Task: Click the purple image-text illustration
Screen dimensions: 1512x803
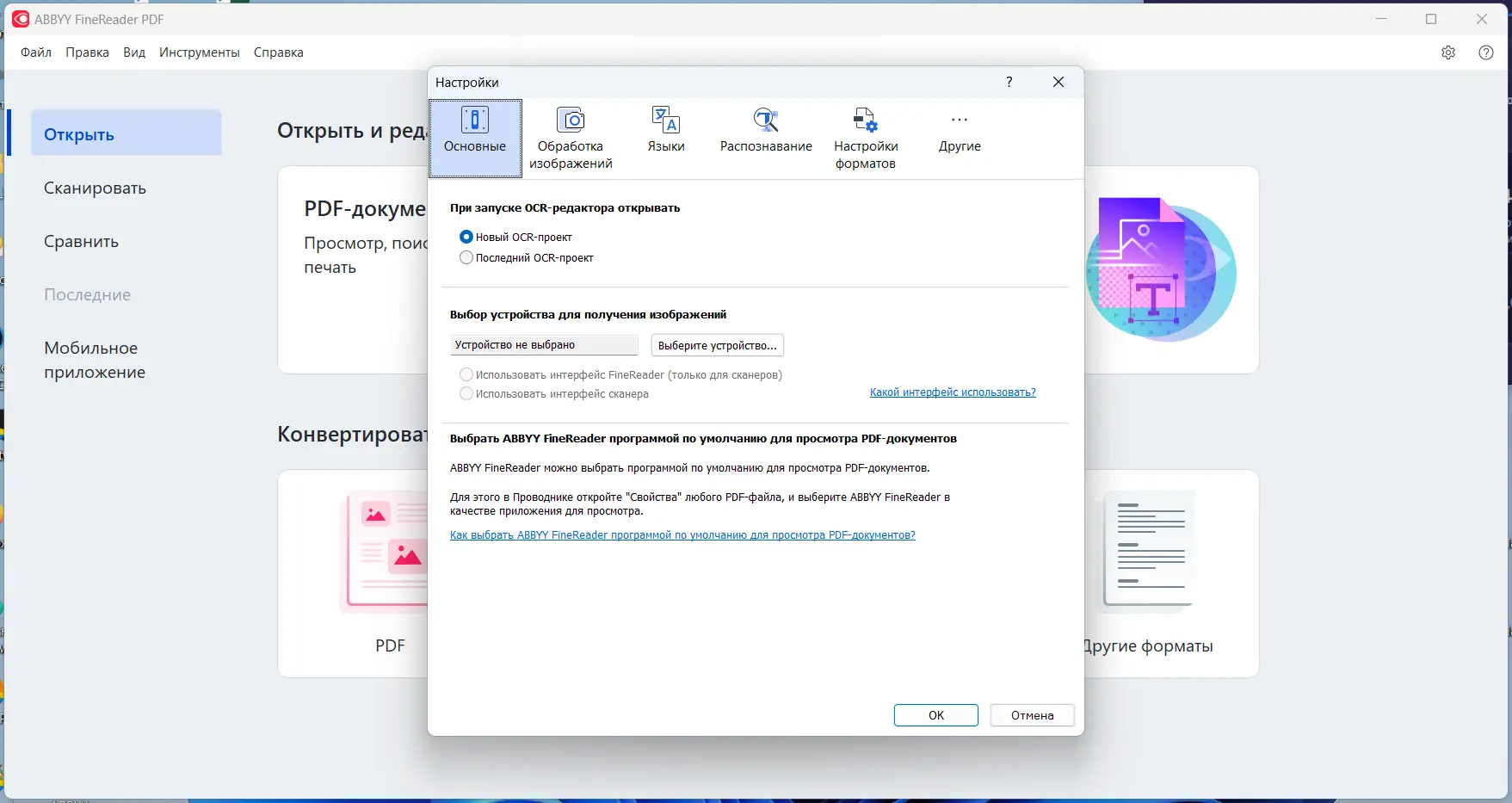Action: (x=1160, y=269)
